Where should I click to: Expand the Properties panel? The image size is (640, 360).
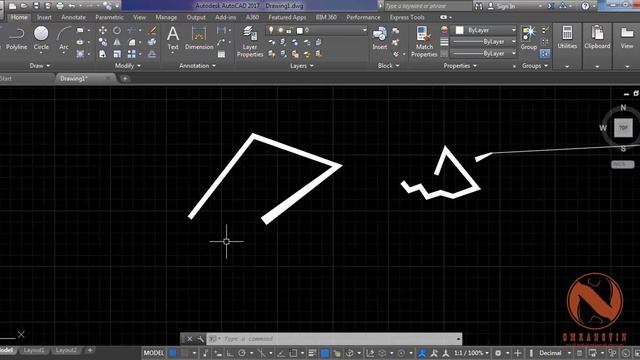[460, 66]
